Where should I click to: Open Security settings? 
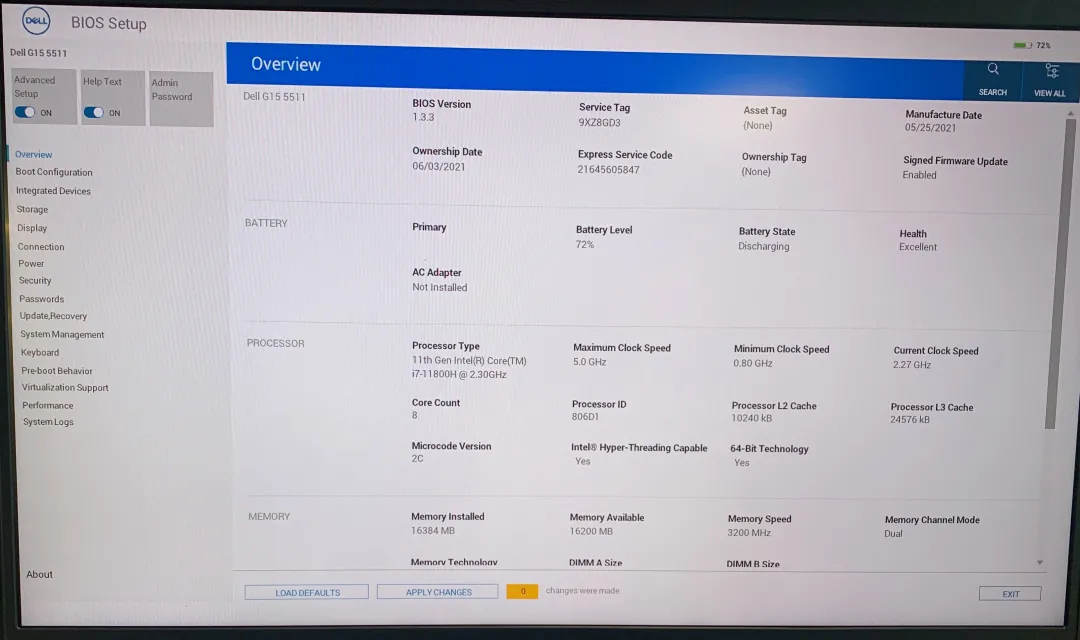34,280
